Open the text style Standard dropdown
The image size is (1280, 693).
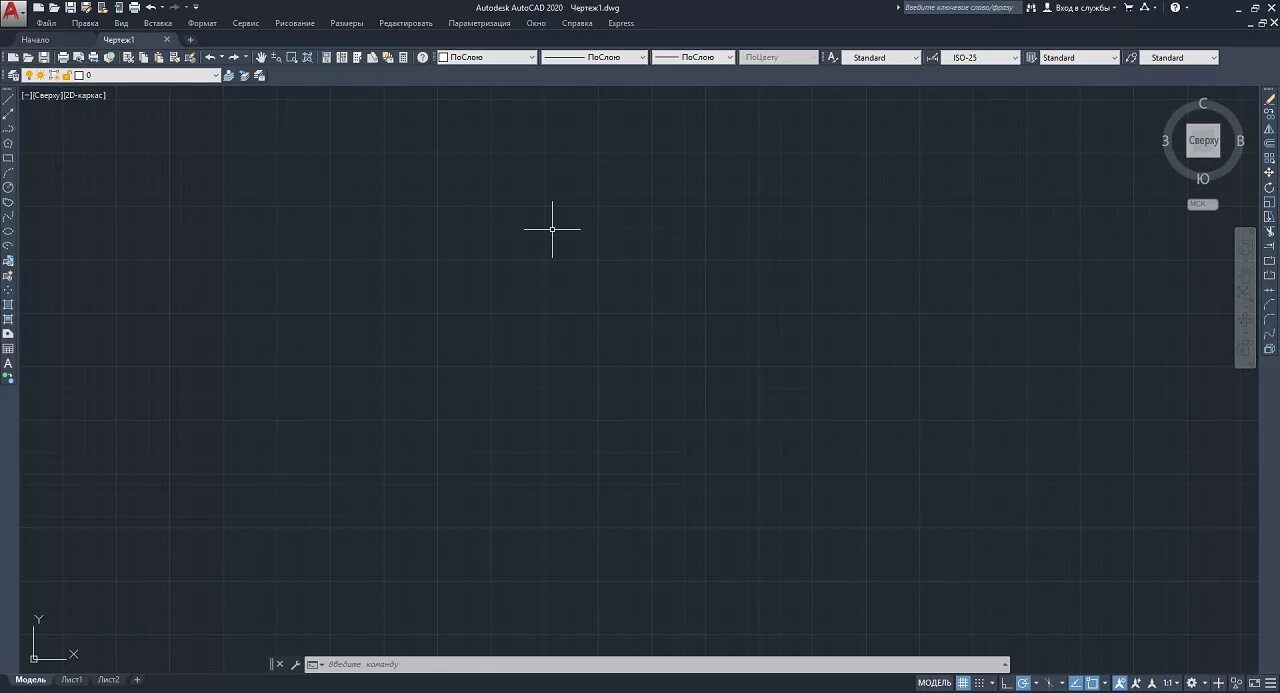point(881,57)
